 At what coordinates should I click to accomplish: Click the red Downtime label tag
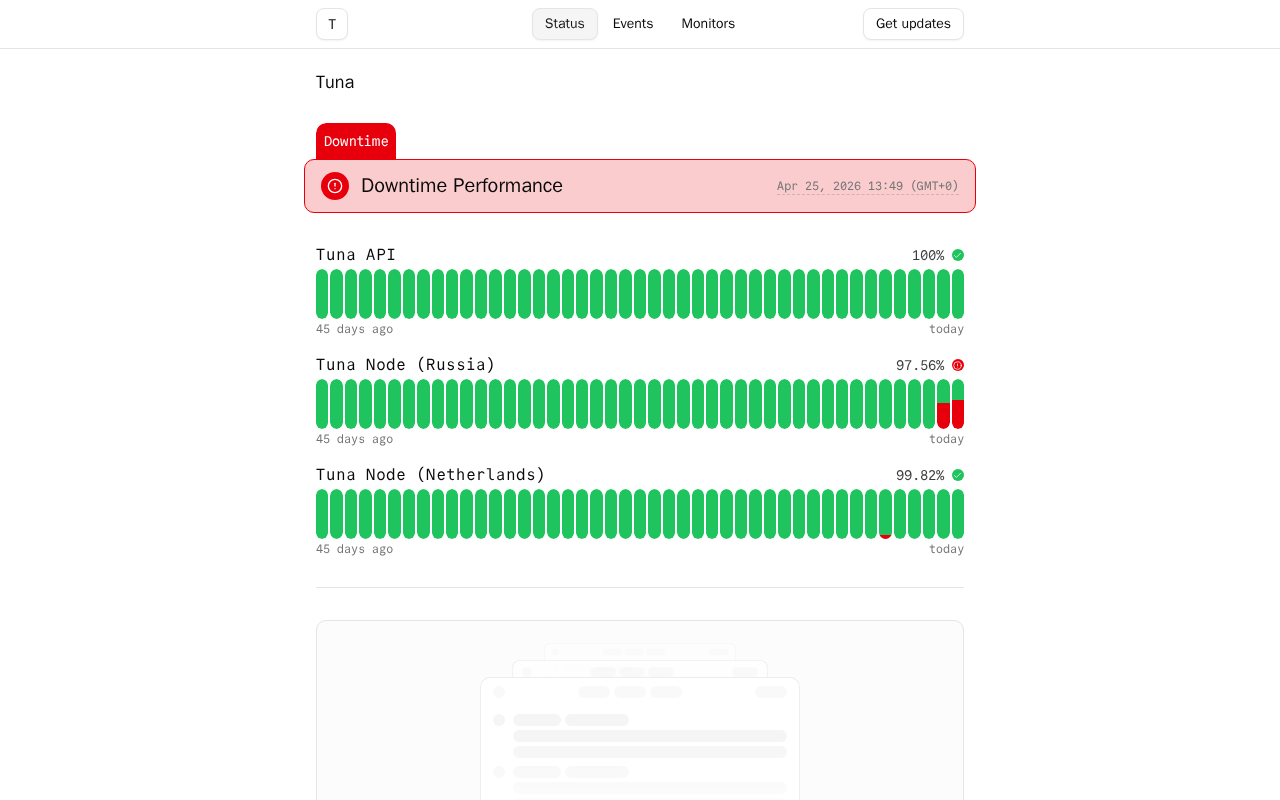point(356,141)
